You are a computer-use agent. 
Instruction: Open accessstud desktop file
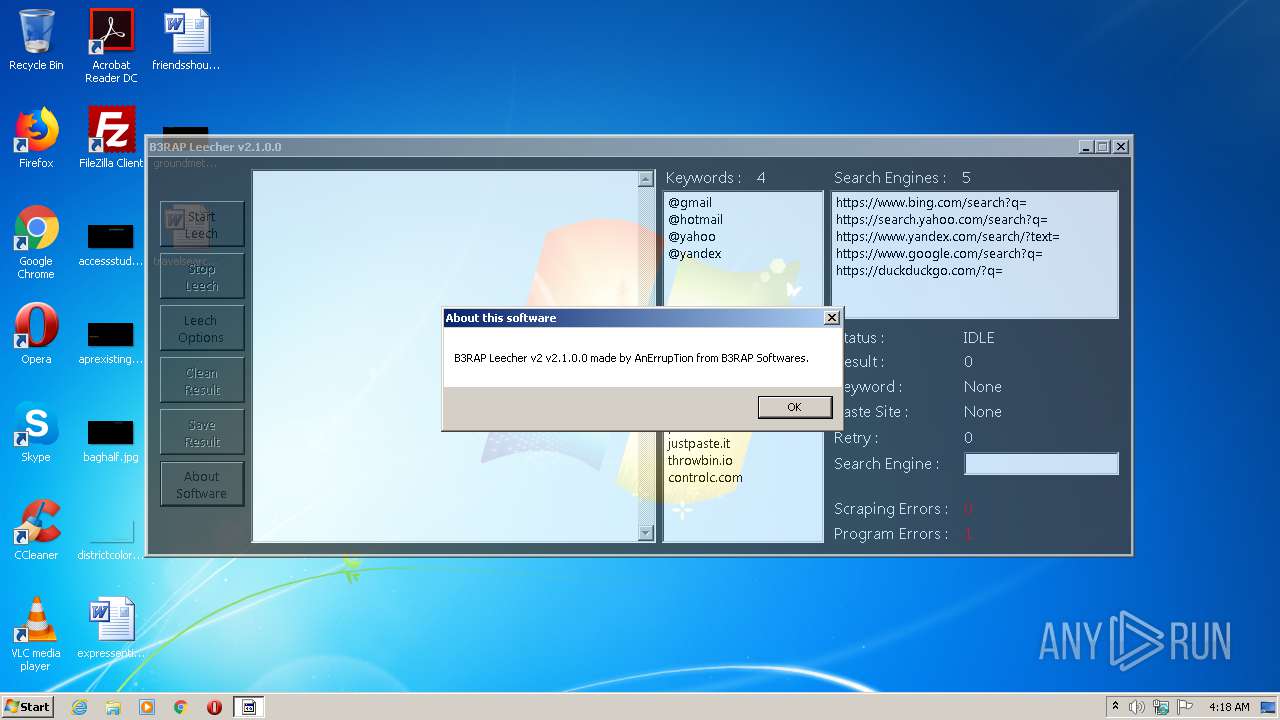(111, 246)
